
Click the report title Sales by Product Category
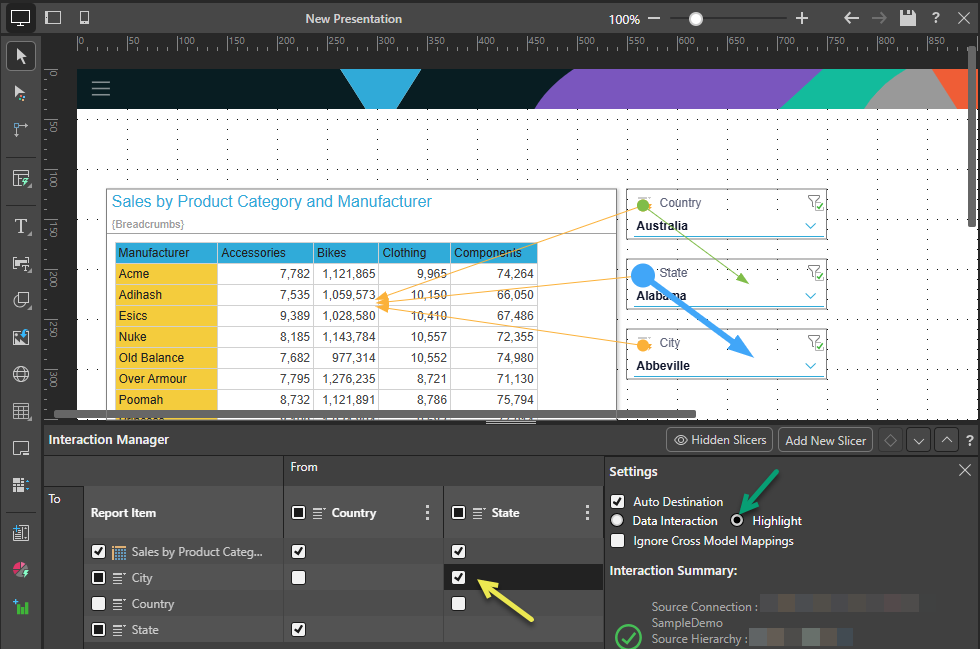pos(271,201)
